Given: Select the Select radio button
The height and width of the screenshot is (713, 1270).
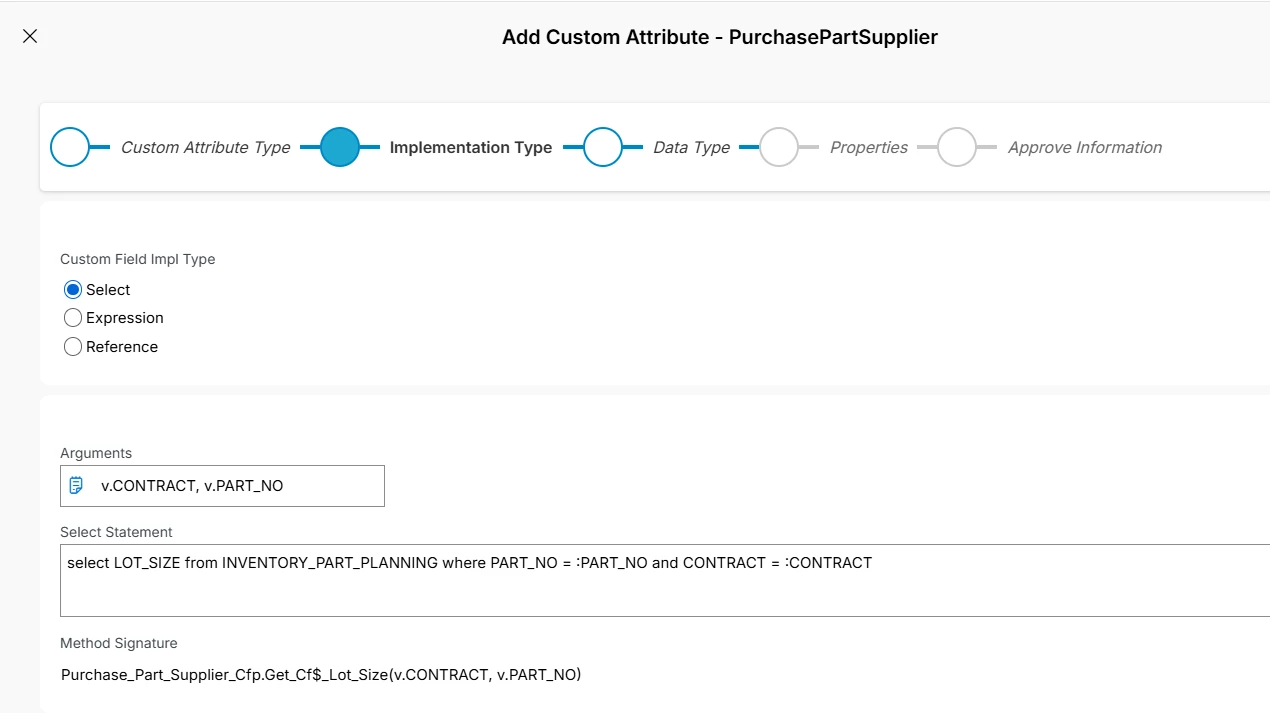Looking at the screenshot, I should [72, 290].
